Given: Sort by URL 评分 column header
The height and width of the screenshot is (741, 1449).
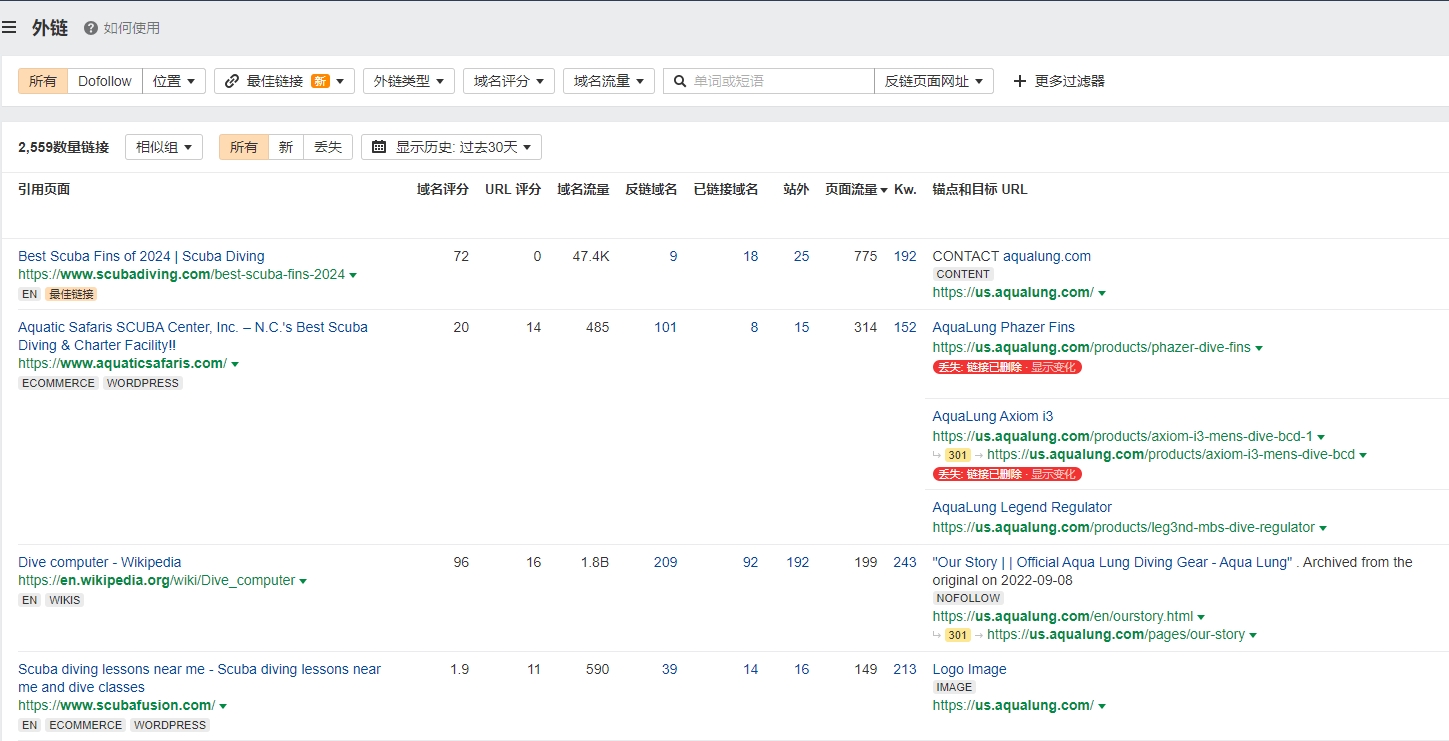Looking at the screenshot, I should [x=513, y=189].
